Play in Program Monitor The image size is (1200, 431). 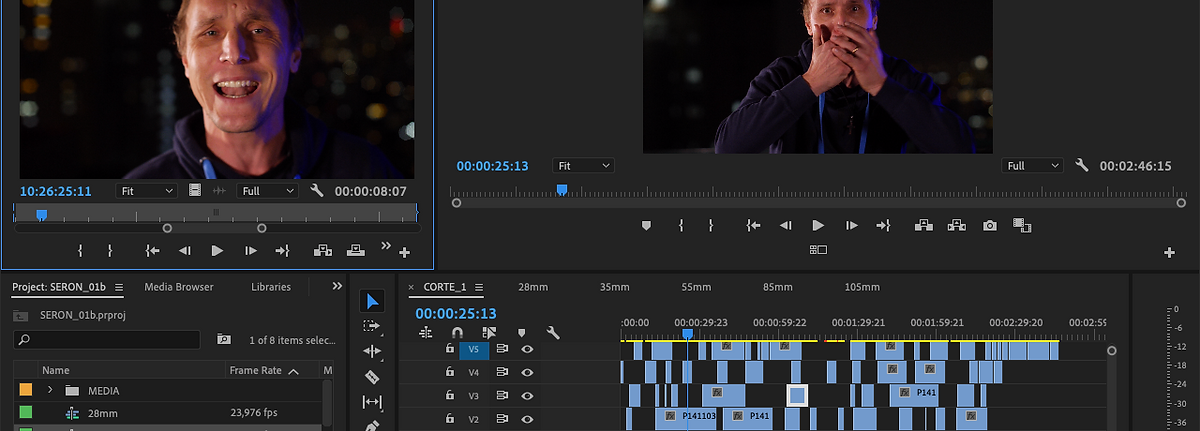818,226
